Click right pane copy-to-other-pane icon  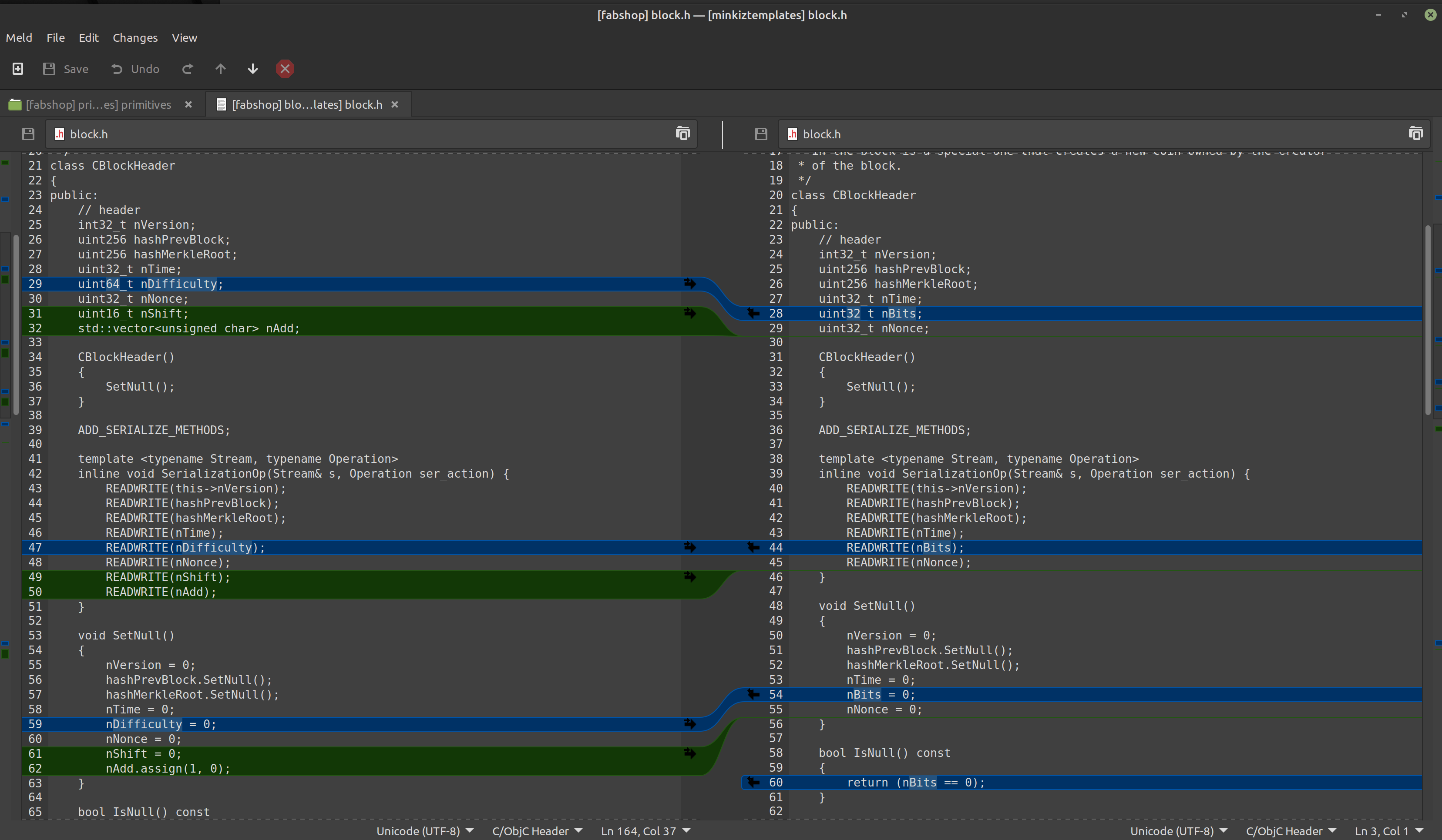tap(1415, 134)
